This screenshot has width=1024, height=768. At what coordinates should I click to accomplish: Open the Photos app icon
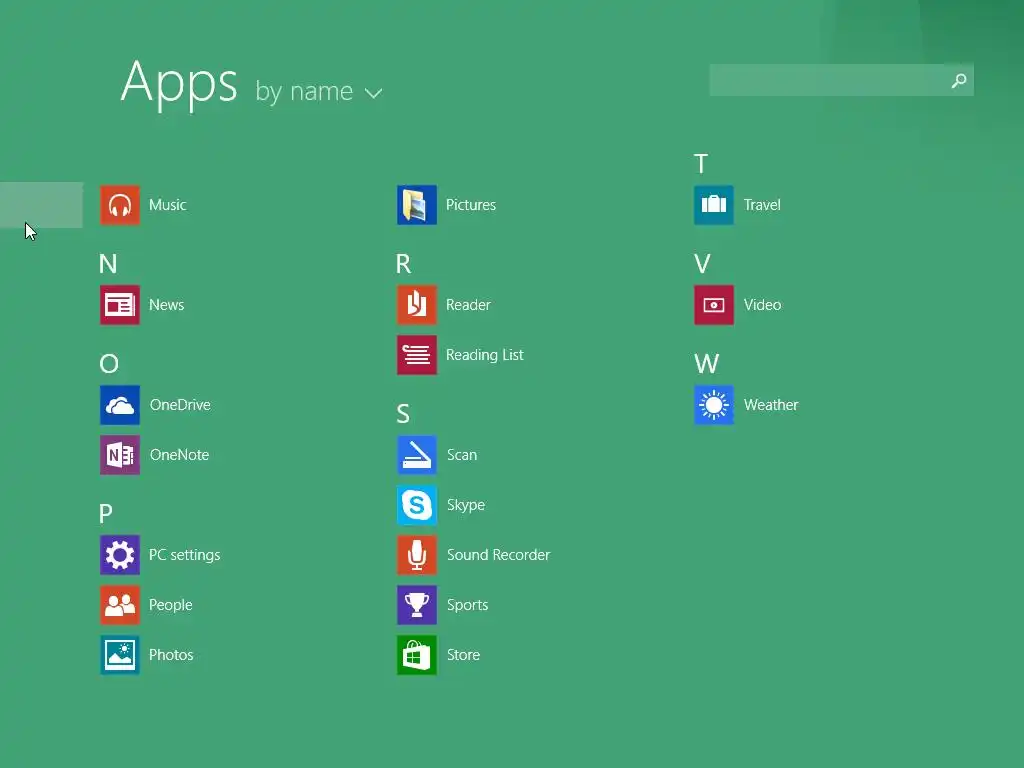pyautogui.click(x=120, y=655)
